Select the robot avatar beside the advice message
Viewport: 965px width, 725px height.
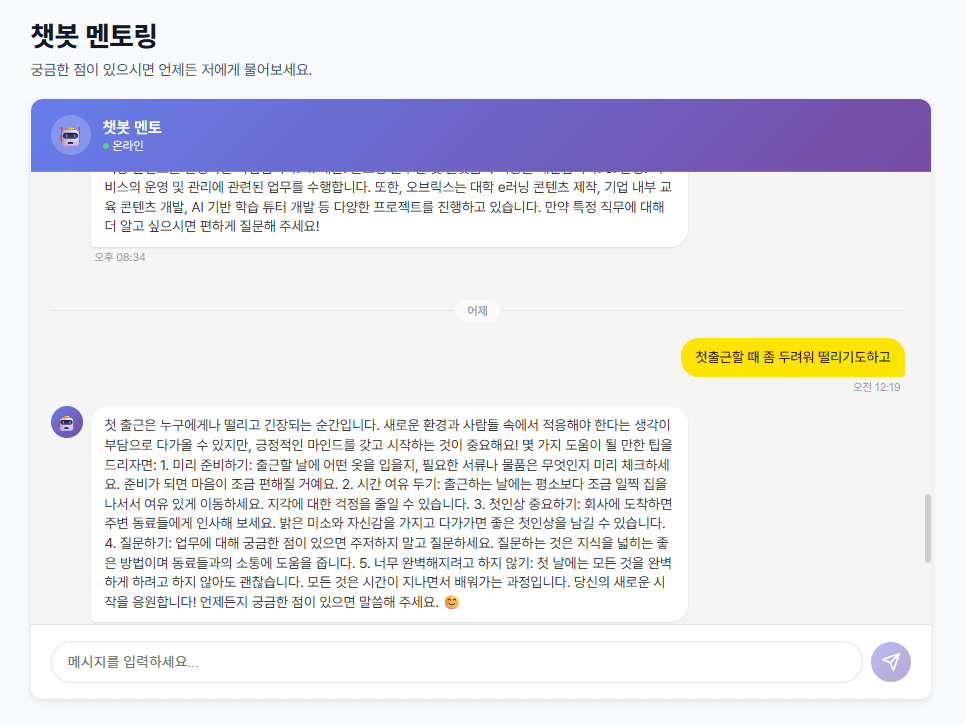click(x=66, y=422)
